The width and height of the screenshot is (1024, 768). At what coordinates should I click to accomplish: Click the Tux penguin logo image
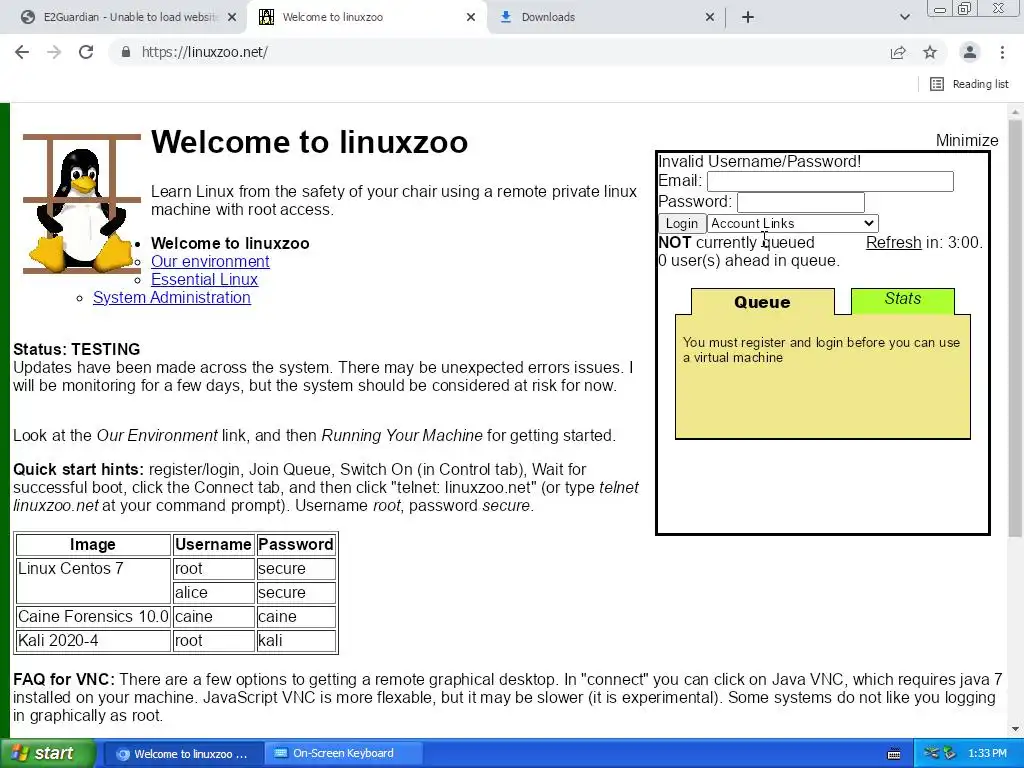[82, 204]
